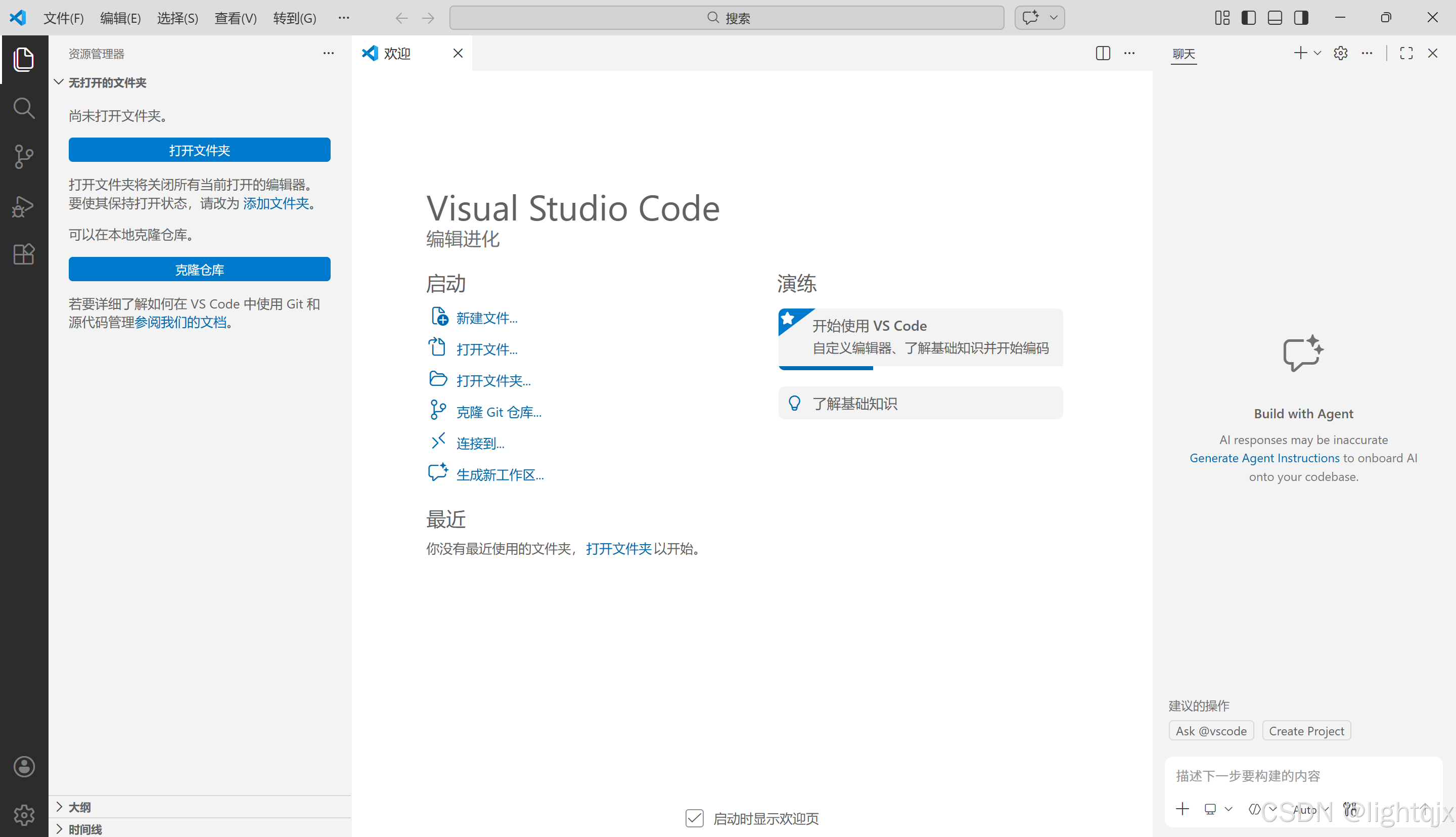
Task: Open the Run and Debug view
Action: coord(24,206)
